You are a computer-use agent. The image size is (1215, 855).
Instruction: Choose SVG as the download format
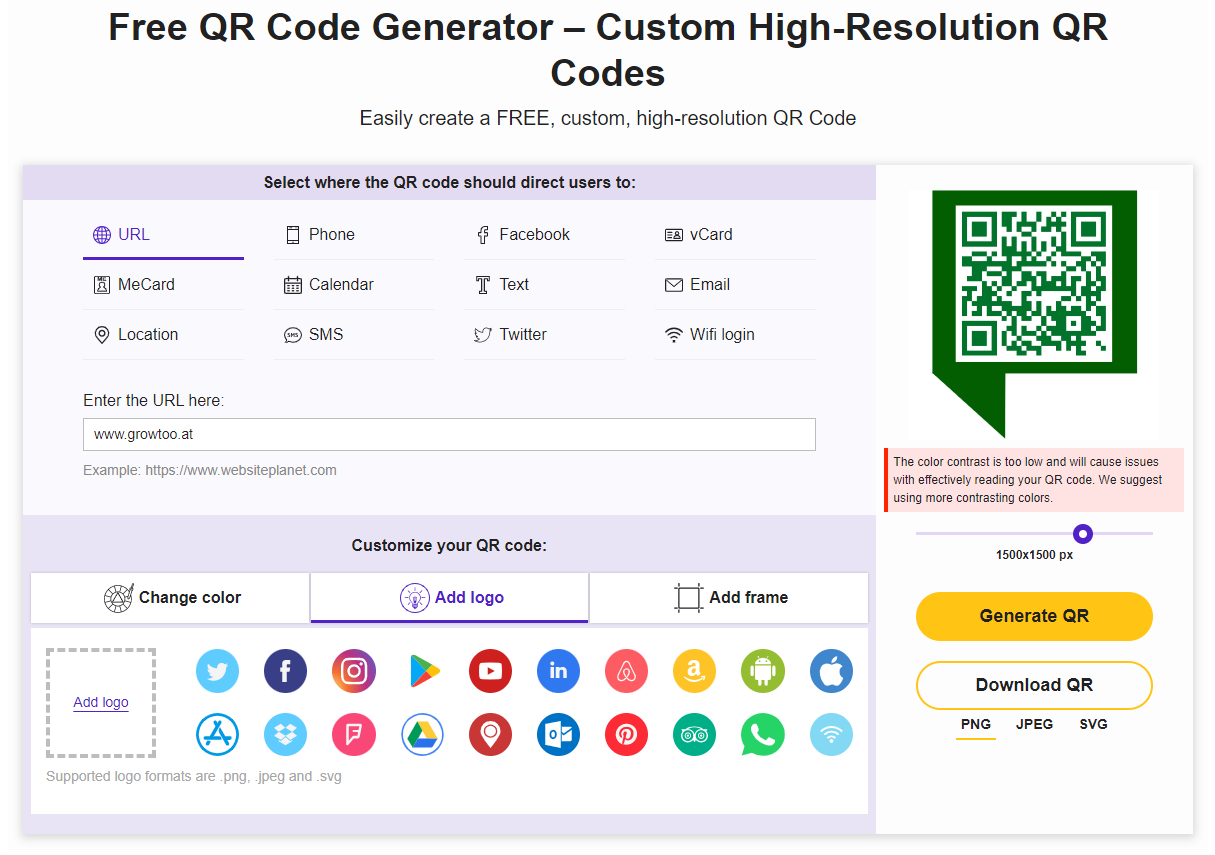pos(1093,724)
